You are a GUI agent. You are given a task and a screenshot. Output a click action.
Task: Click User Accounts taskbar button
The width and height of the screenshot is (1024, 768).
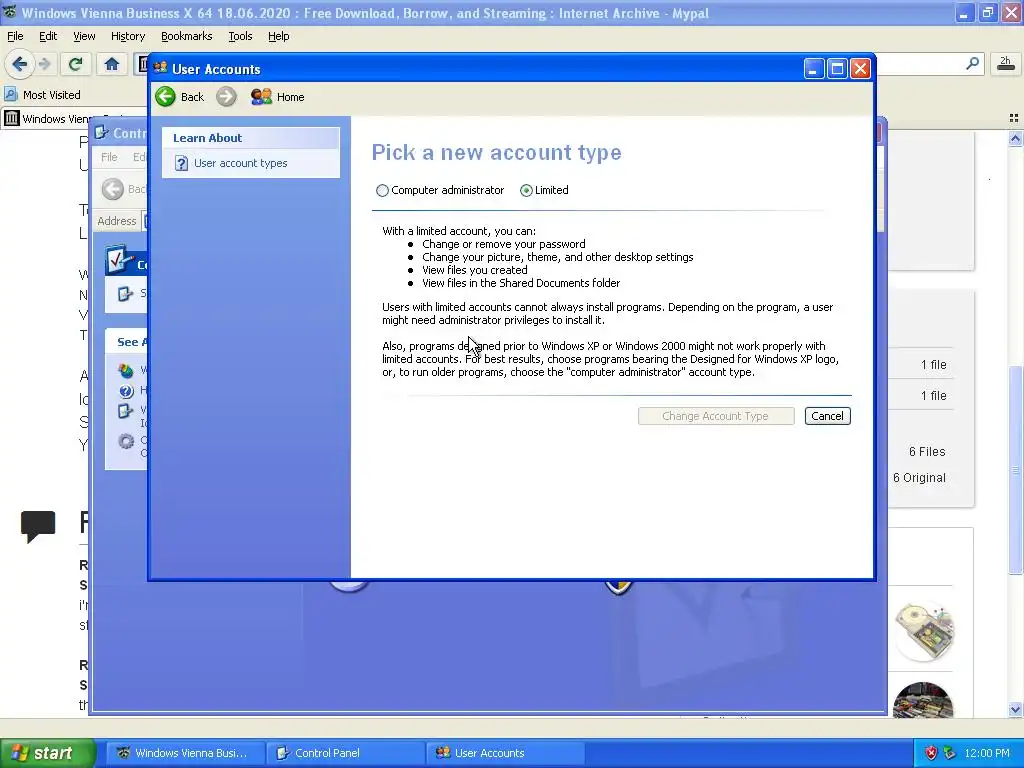pyautogui.click(x=506, y=753)
